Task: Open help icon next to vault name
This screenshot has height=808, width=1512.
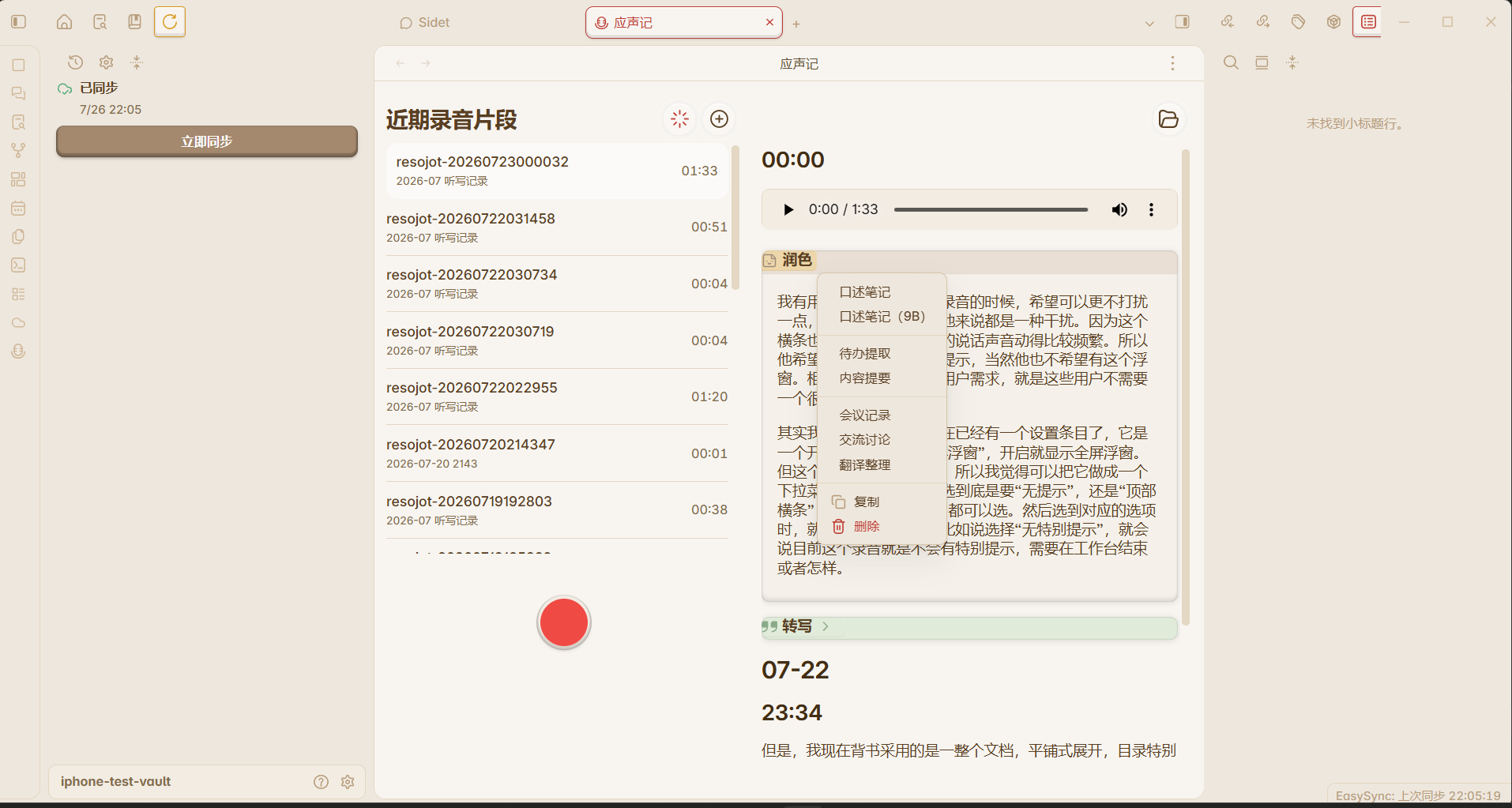Action: tap(321, 782)
